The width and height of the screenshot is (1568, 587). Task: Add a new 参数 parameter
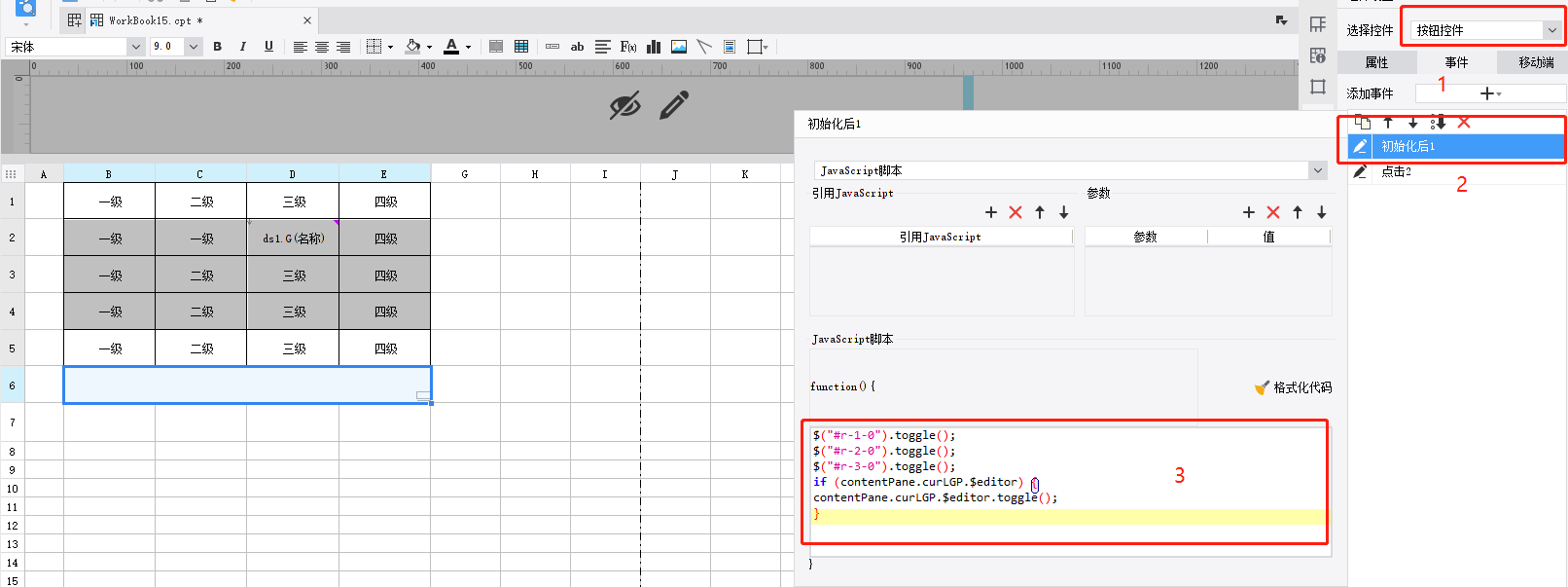coord(1249,212)
